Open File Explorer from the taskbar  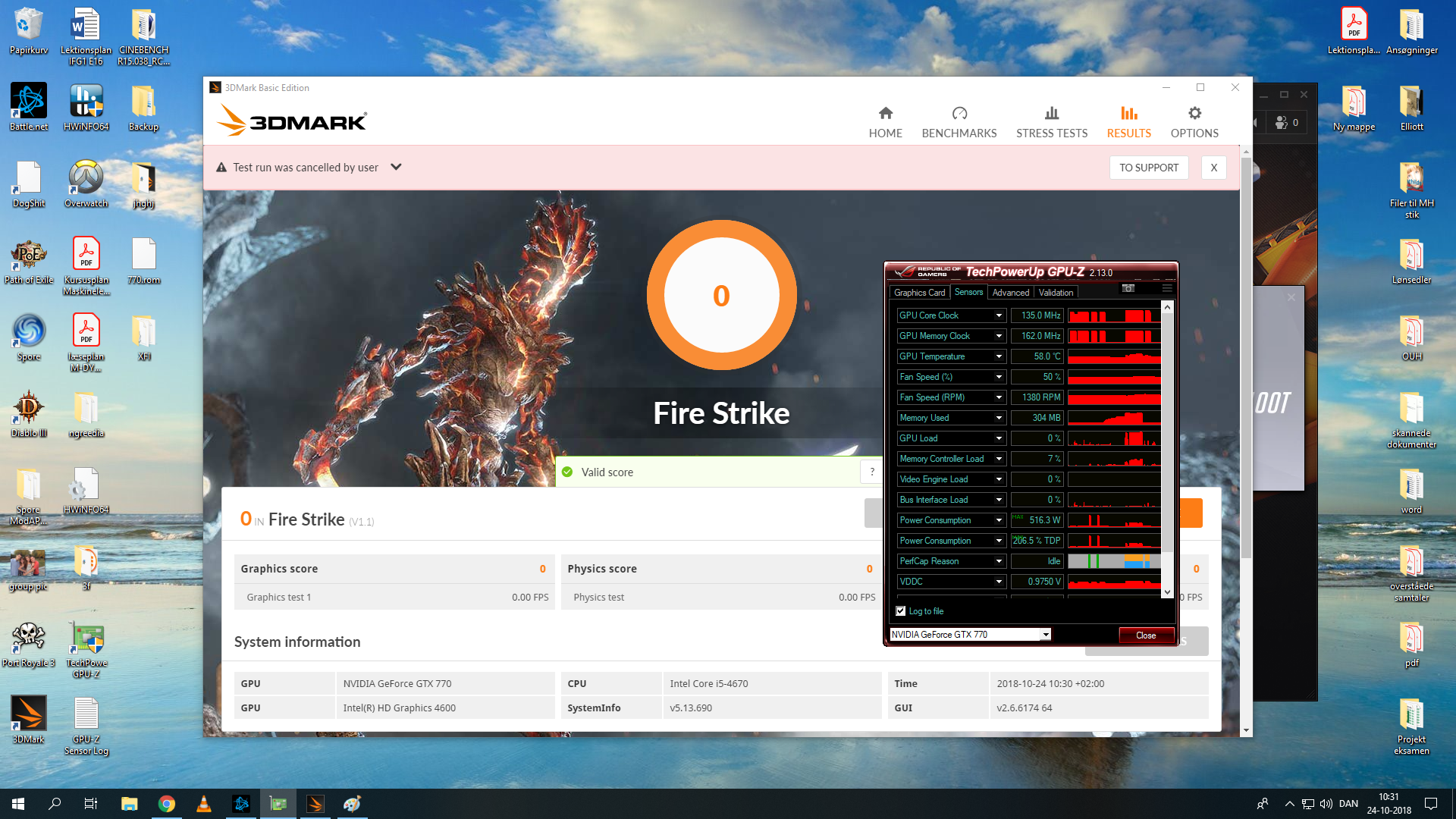[x=130, y=804]
